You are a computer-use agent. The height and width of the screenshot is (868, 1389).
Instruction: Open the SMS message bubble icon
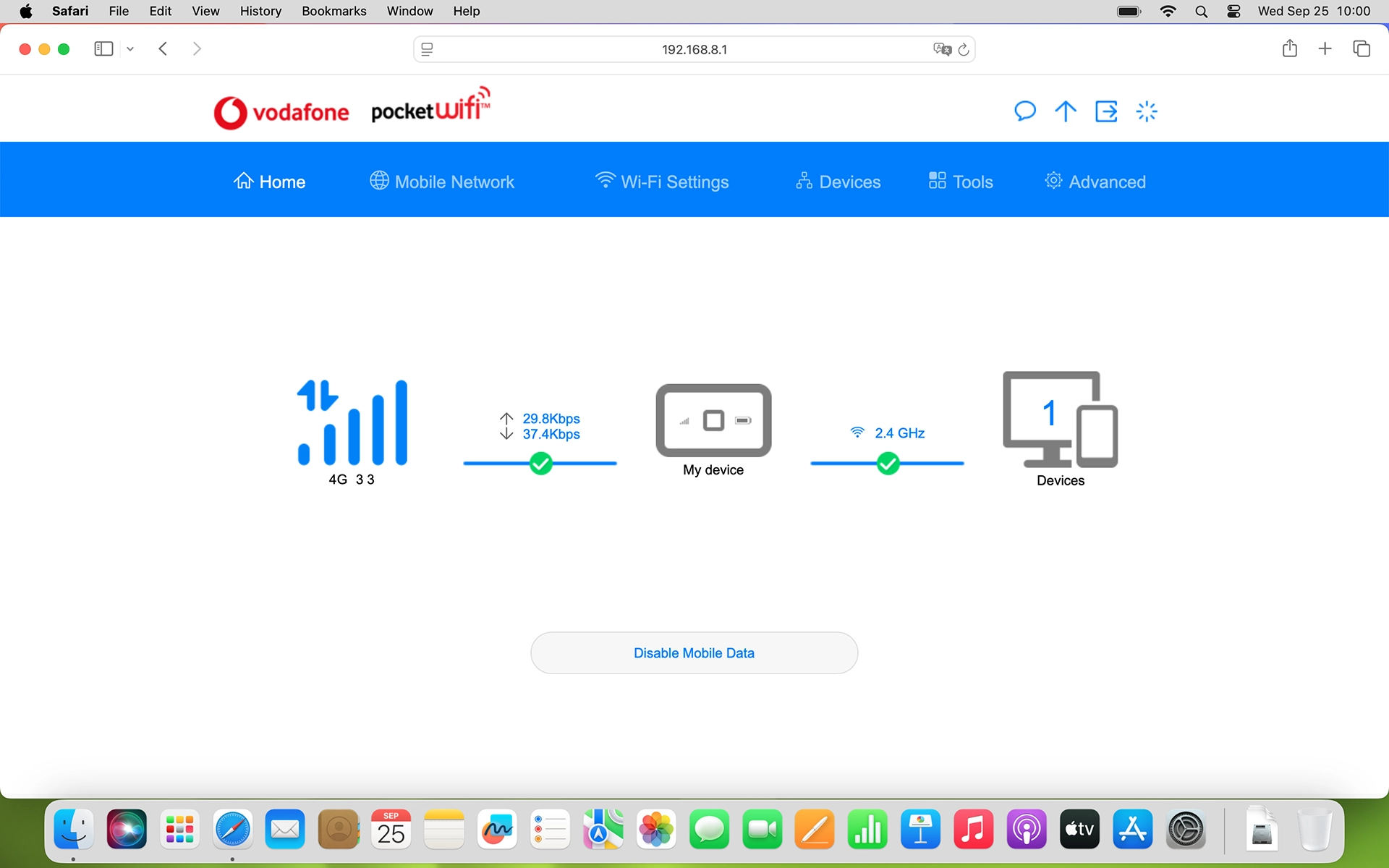tap(1024, 111)
